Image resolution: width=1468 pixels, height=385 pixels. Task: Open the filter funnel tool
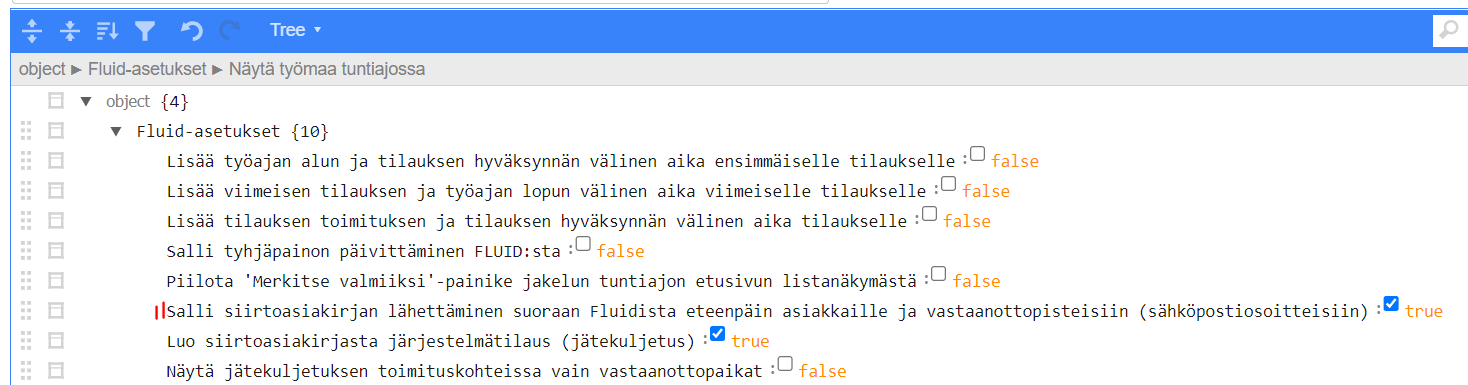tap(145, 31)
